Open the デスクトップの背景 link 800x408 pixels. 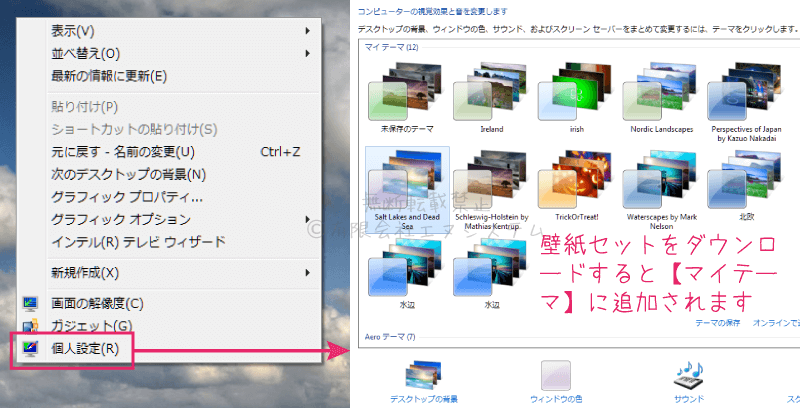pos(424,399)
